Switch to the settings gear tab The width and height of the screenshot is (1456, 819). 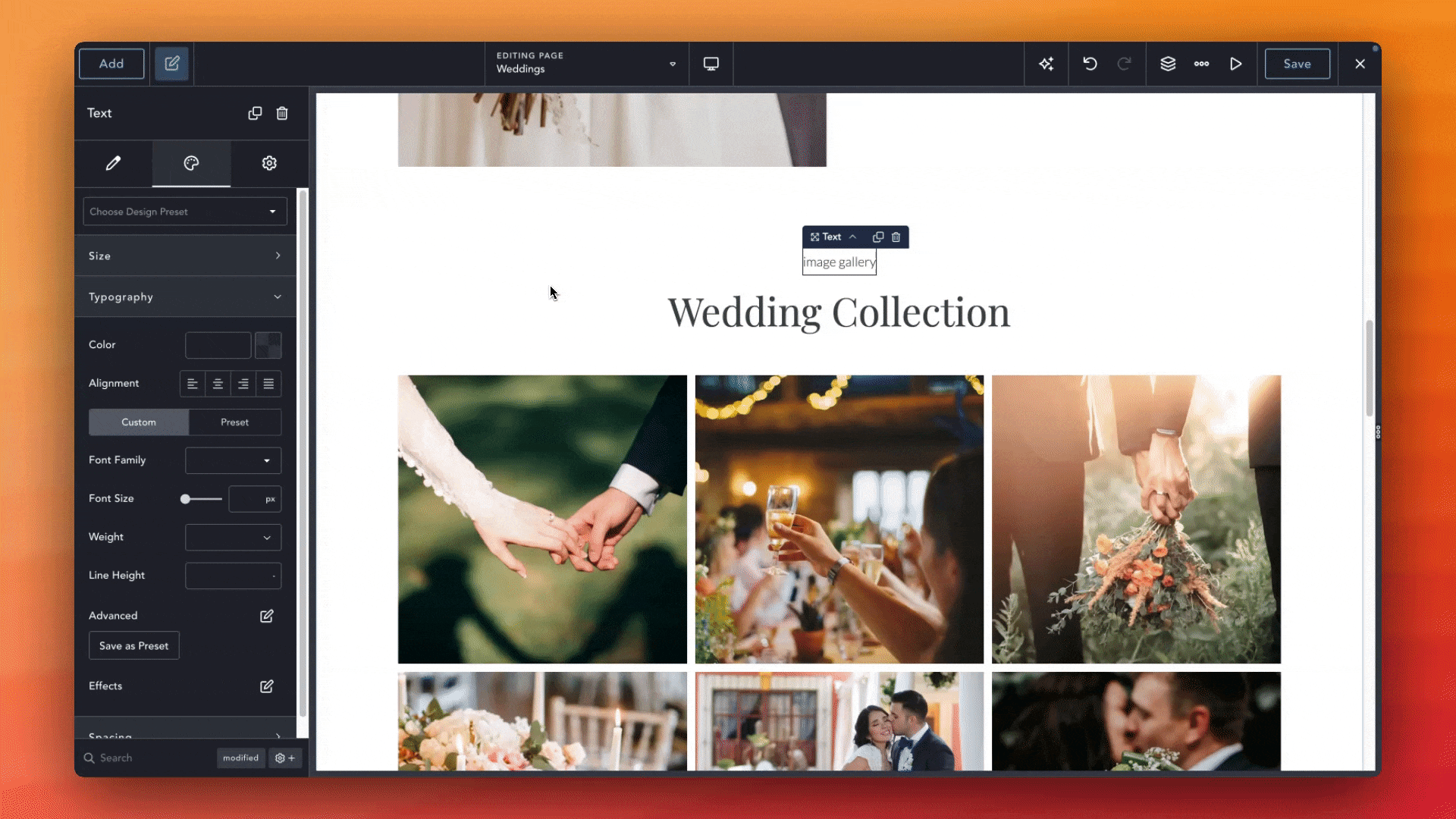click(269, 163)
